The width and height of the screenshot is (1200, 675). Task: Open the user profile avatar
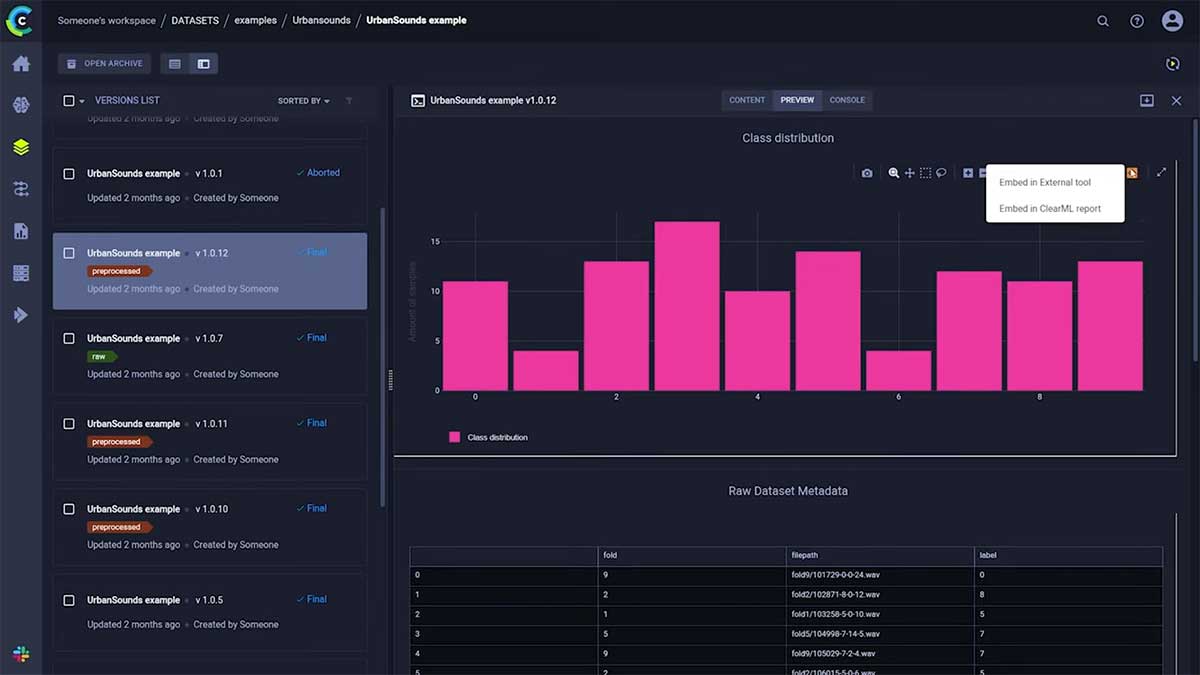pos(1172,21)
